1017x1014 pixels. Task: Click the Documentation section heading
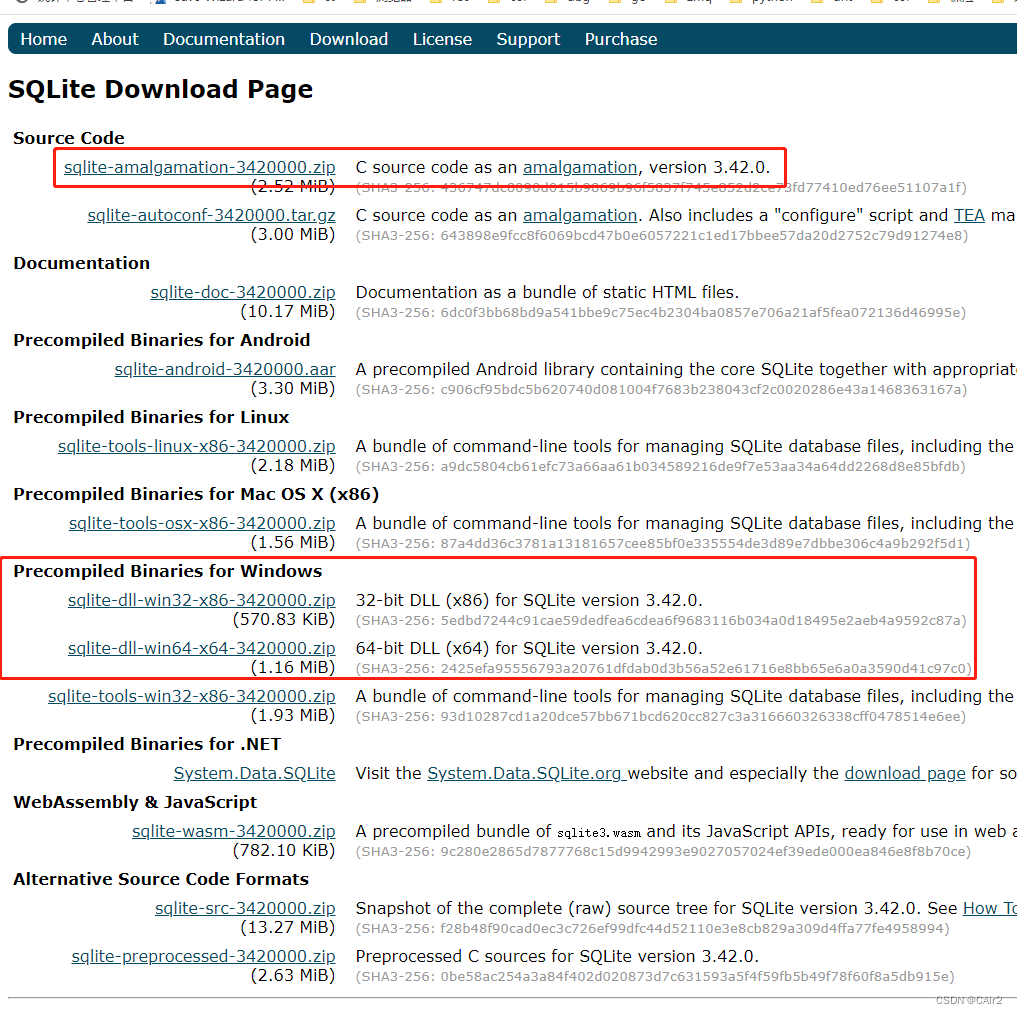(82, 263)
